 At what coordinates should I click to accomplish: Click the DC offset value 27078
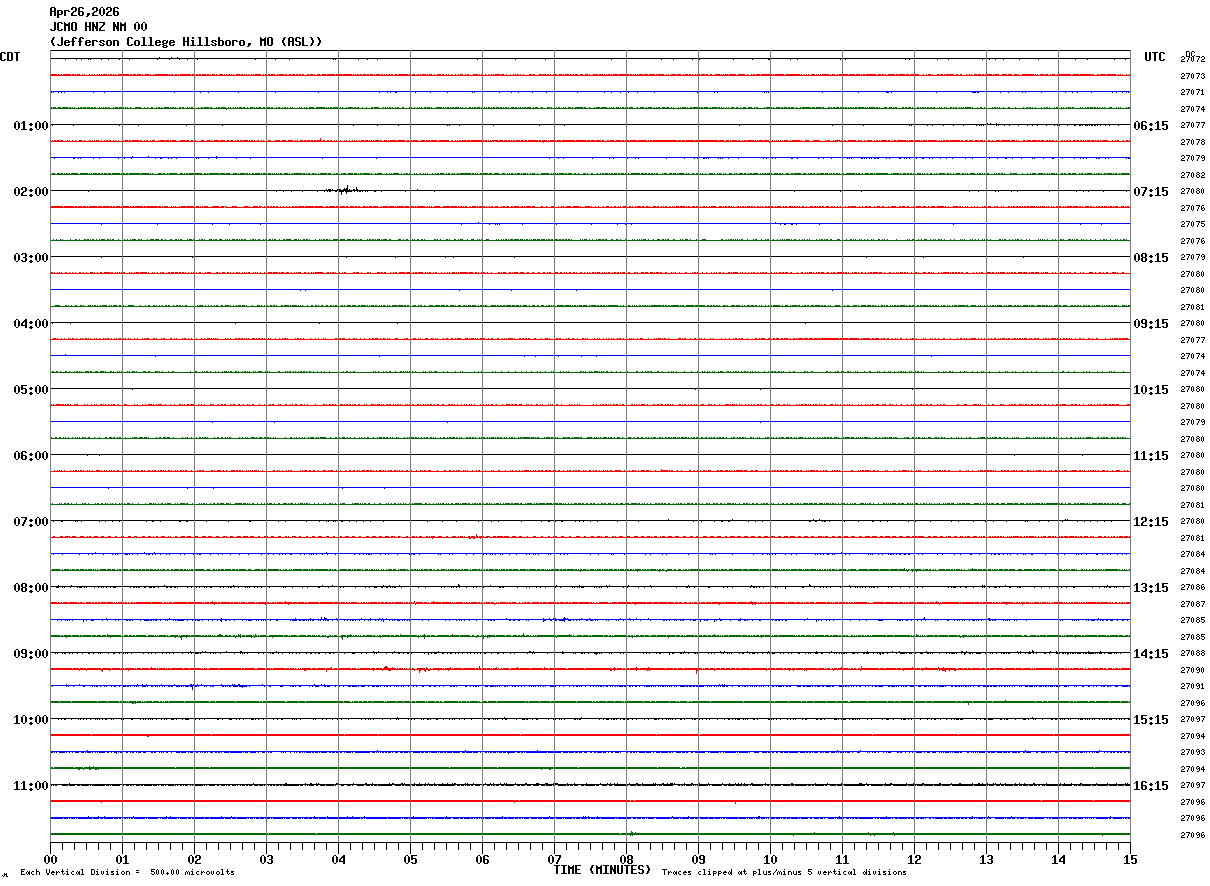(x=1192, y=142)
